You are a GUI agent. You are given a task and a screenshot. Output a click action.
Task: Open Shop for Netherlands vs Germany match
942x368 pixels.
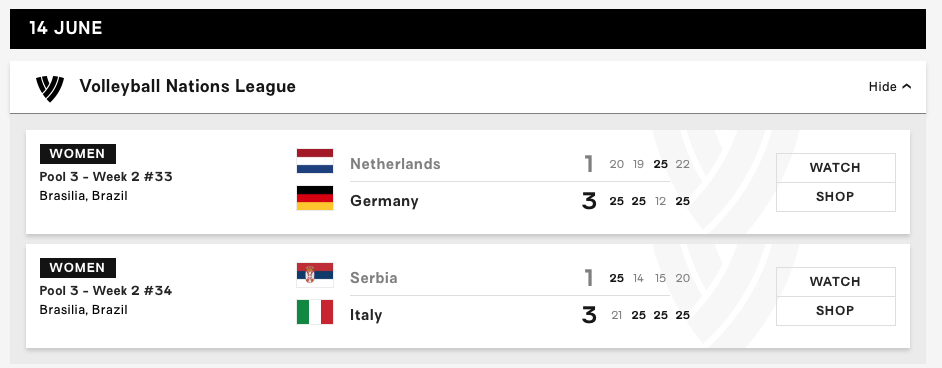[x=836, y=197]
